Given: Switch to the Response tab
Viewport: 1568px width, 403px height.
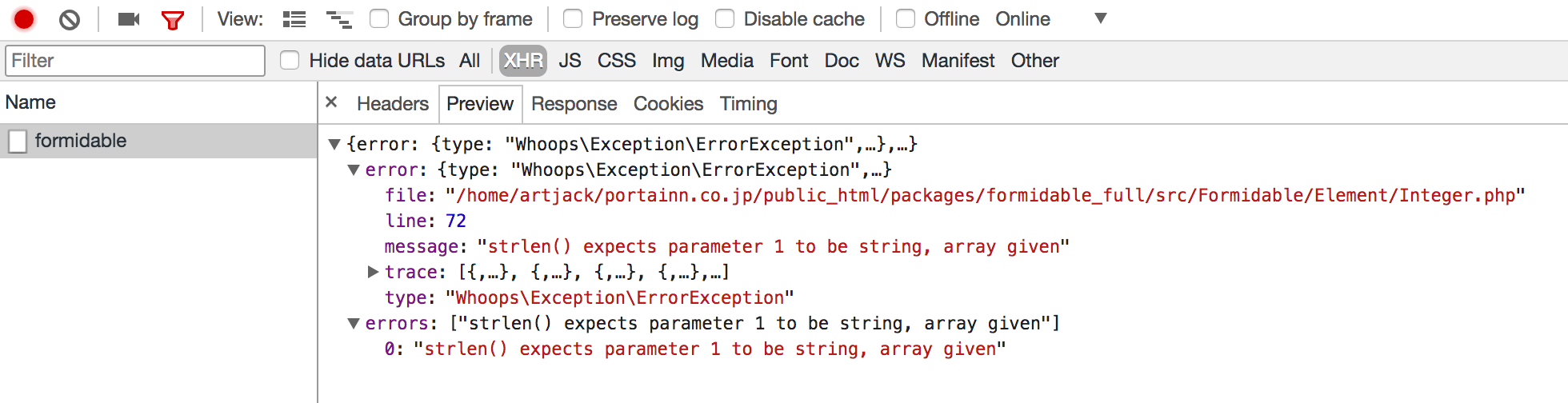Looking at the screenshot, I should point(574,104).
